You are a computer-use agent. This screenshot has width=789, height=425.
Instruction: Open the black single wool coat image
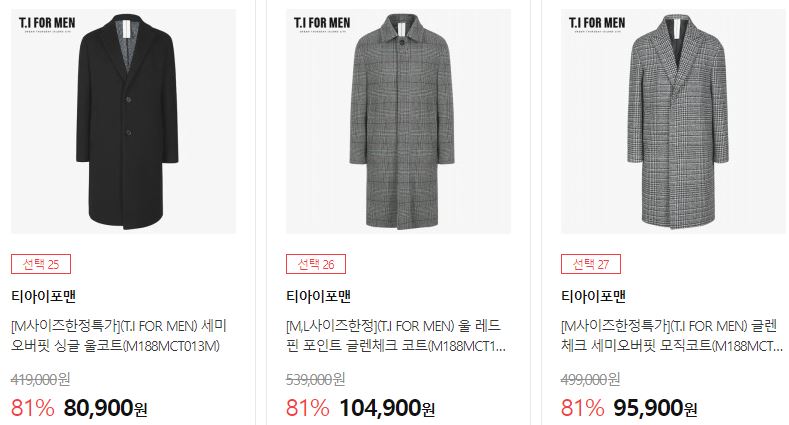(123, 121)
